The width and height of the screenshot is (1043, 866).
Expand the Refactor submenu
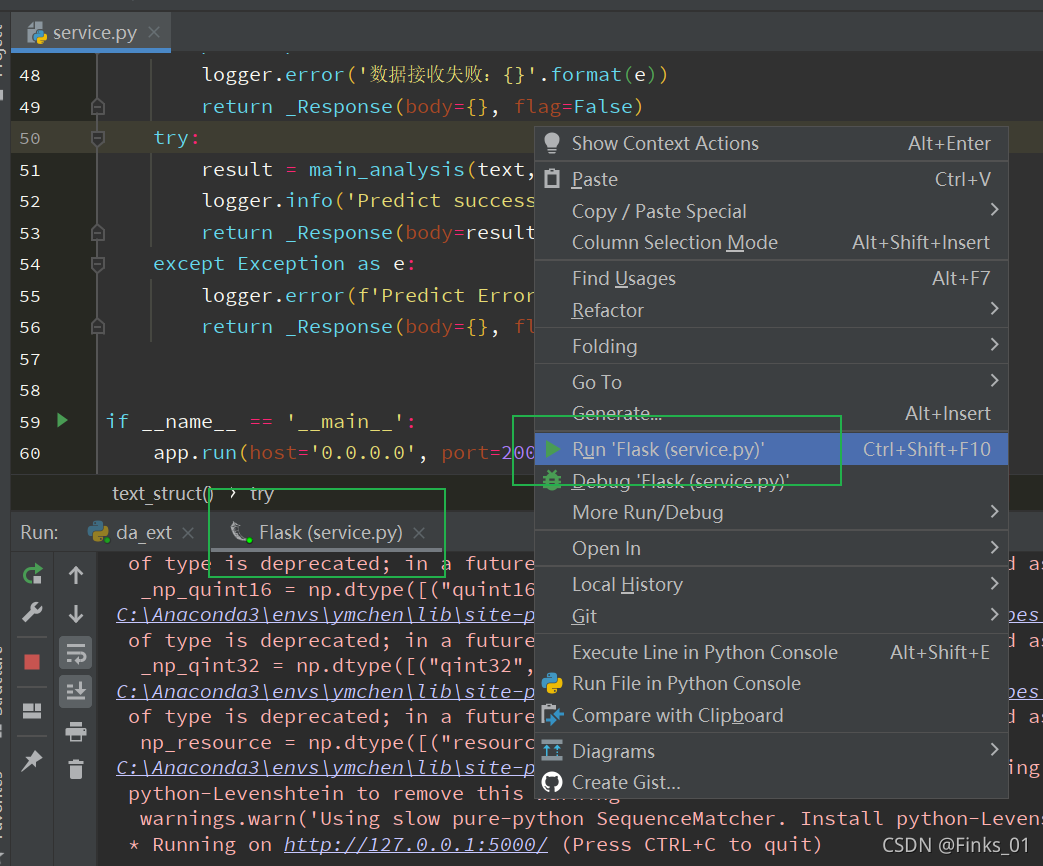pos(772,311)
